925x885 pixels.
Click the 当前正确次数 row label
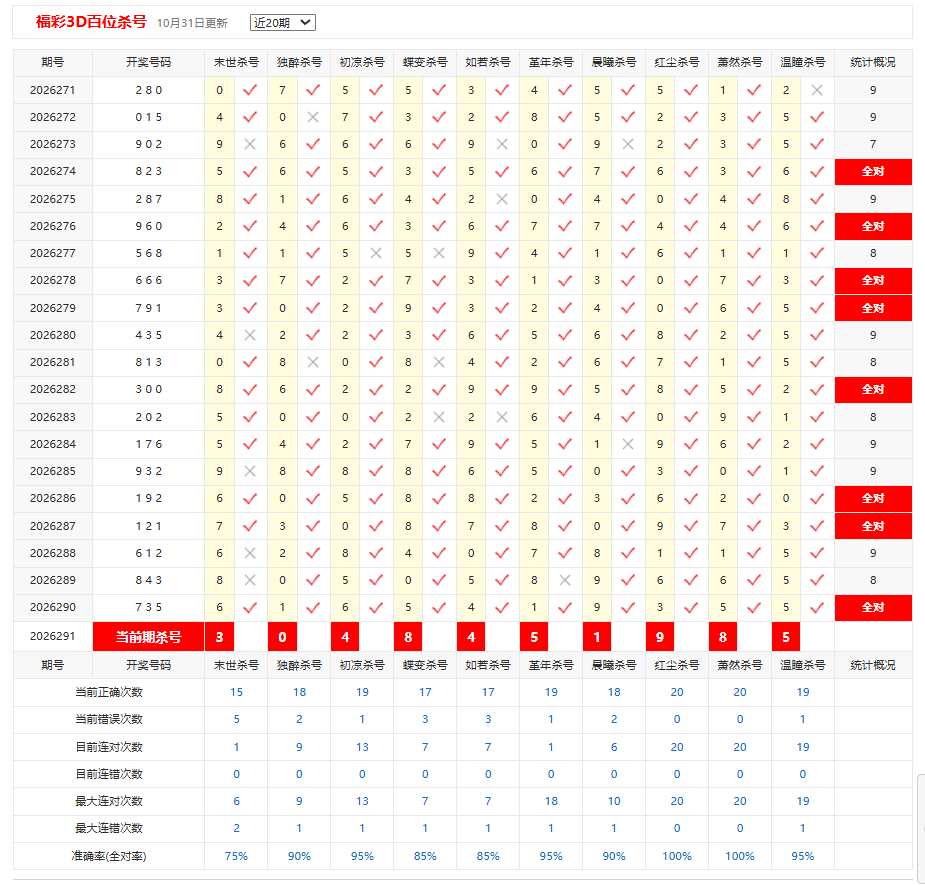tap(109, 693)
